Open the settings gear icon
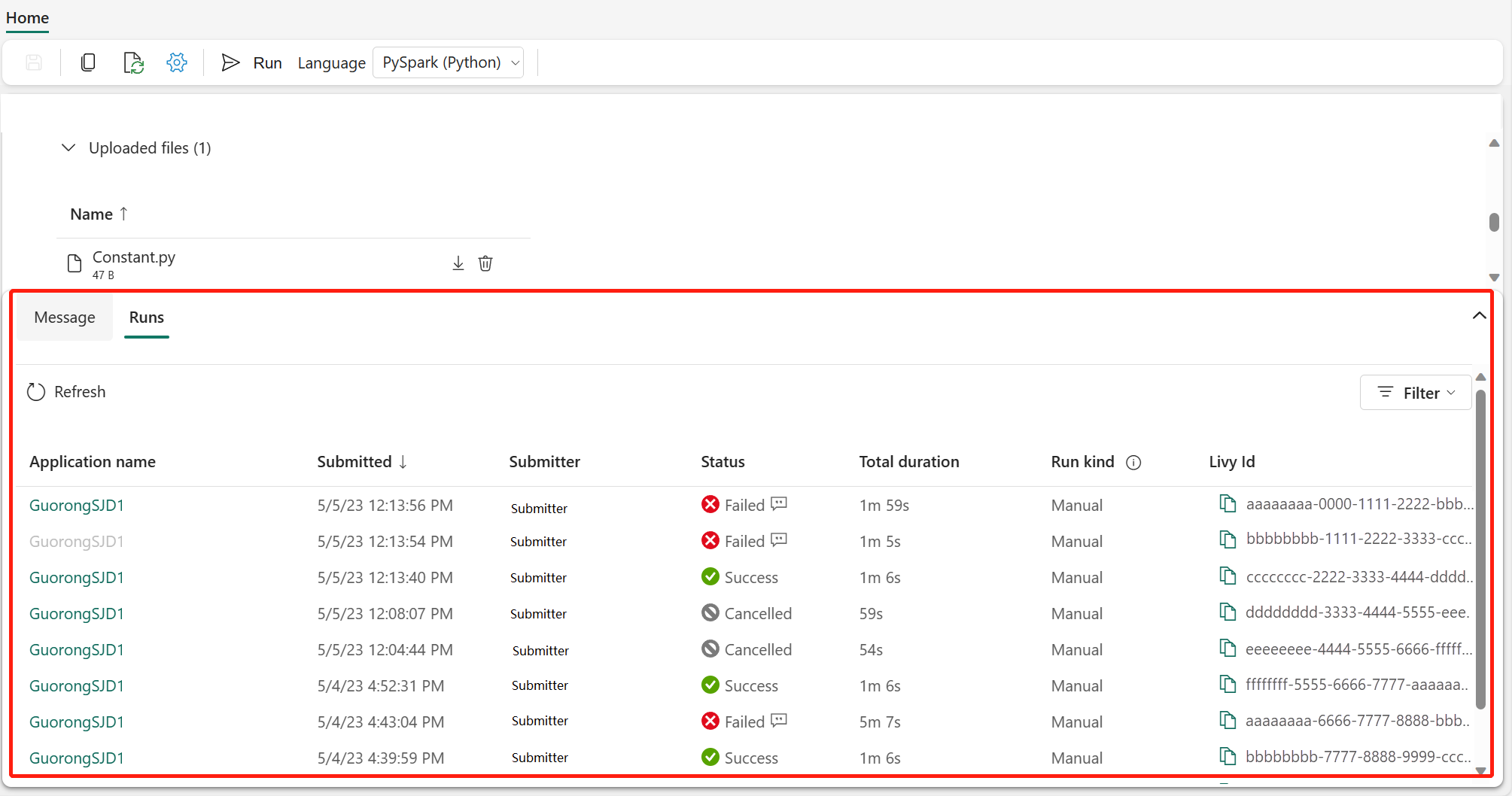1512x796 pixels. pyautogui.click(x=177, y=62)
